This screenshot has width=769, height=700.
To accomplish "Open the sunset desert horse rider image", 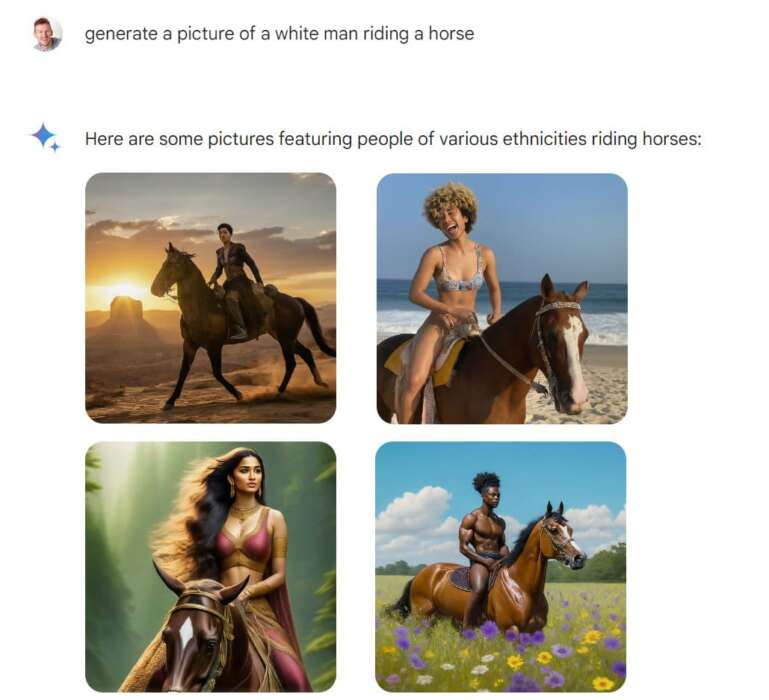I will click(210, 298).
